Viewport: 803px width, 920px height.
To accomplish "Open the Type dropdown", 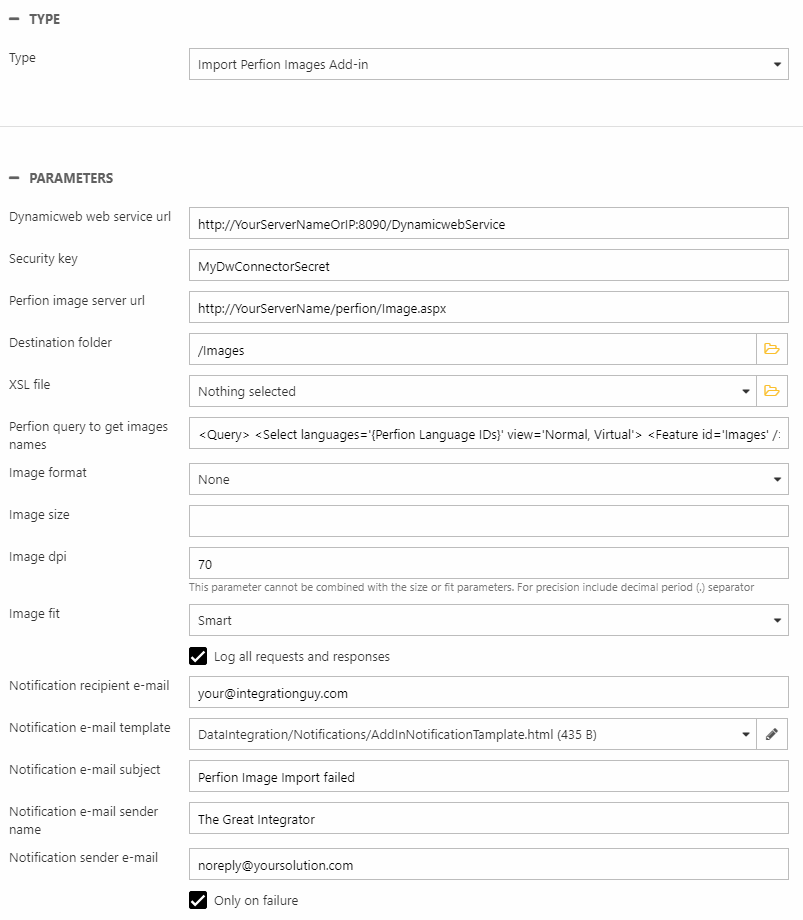I will [x=488, y=65].
